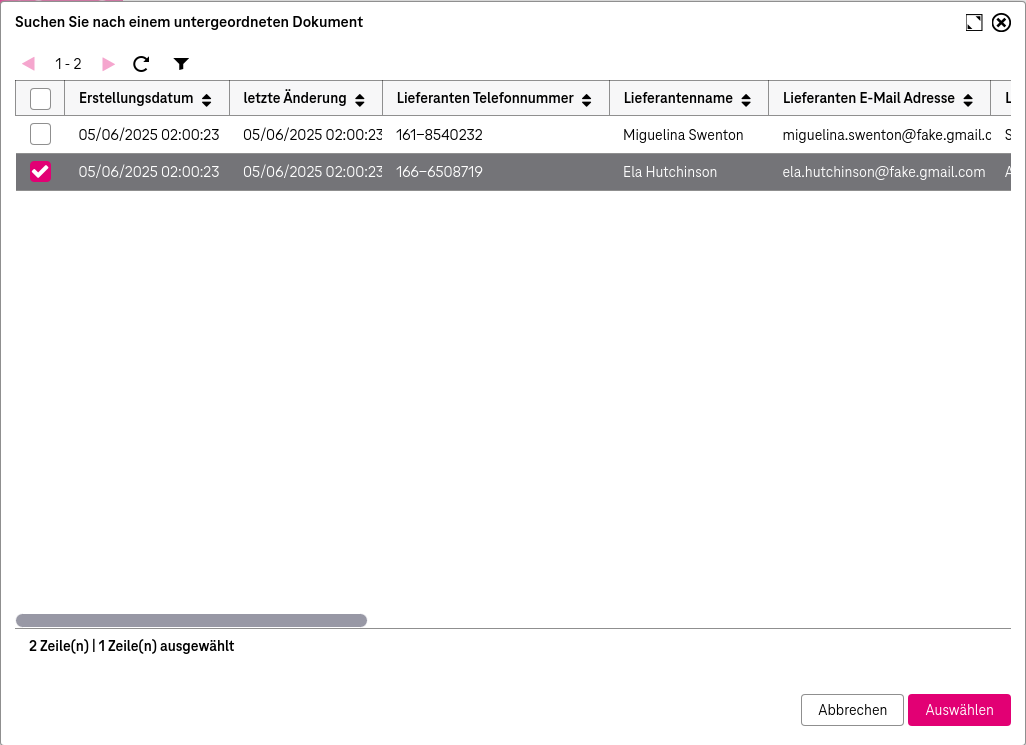The height and width of the screenshot is (745, 1026).
Task: Go to the previous page arrow
Action: 28,64
